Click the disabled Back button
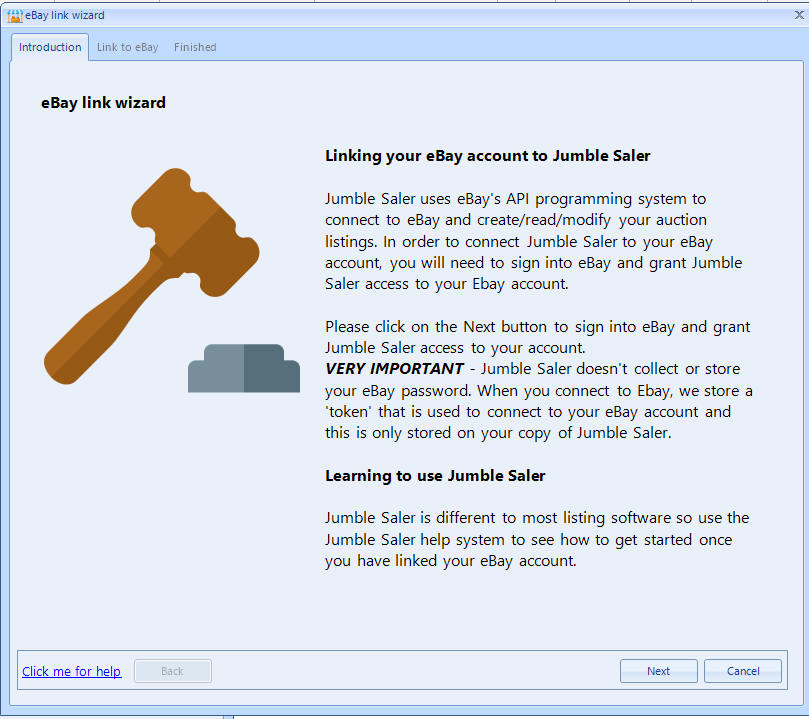Viewport: 809px width, 719px height. point(172,671)
